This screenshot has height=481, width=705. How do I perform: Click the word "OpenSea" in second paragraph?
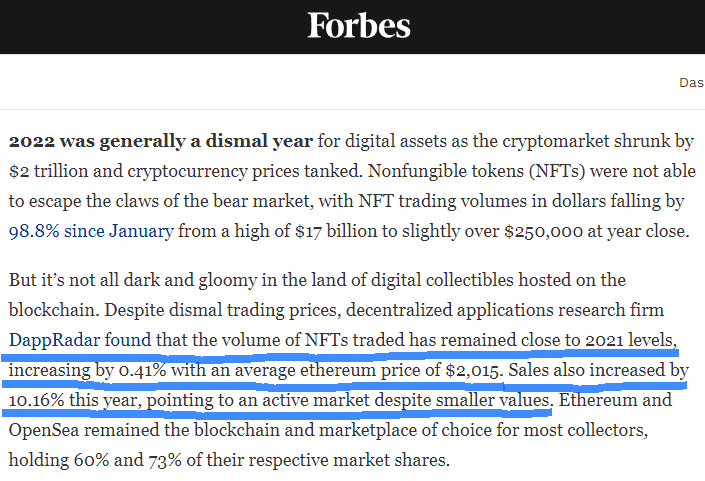pyautogui.click(x=44, y=430)
